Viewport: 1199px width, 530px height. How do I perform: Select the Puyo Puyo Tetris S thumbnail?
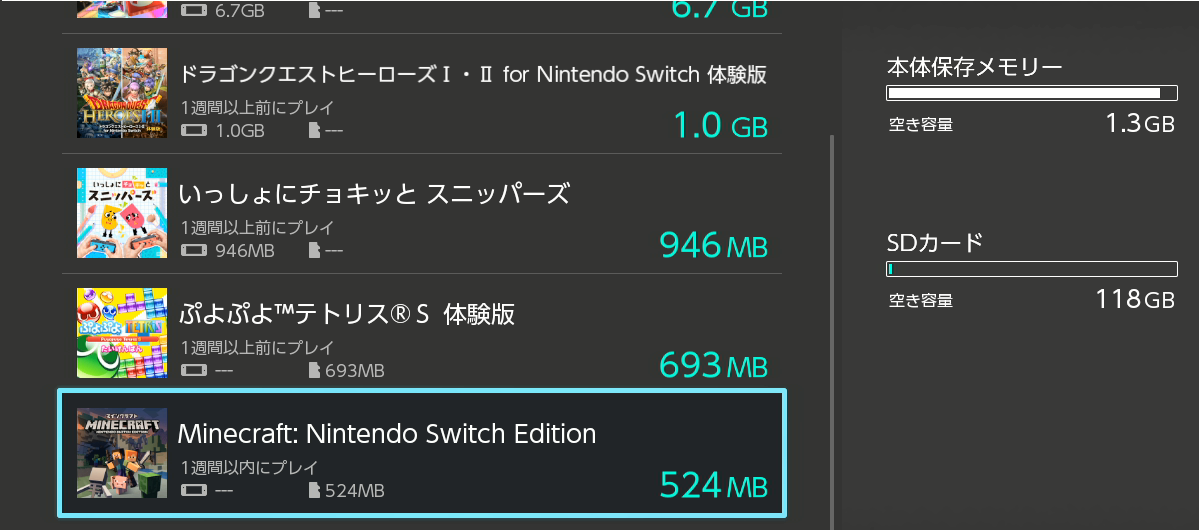click(122, 334)
